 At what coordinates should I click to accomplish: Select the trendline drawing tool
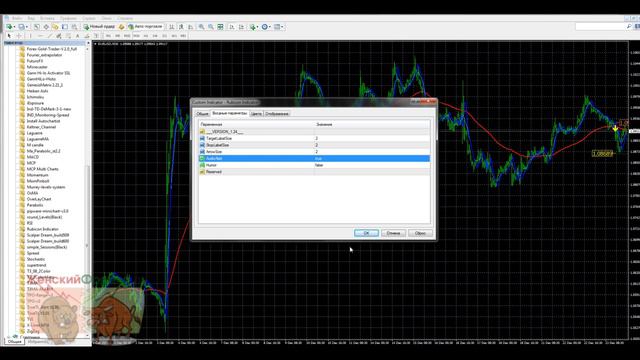[x=49, y=36]
